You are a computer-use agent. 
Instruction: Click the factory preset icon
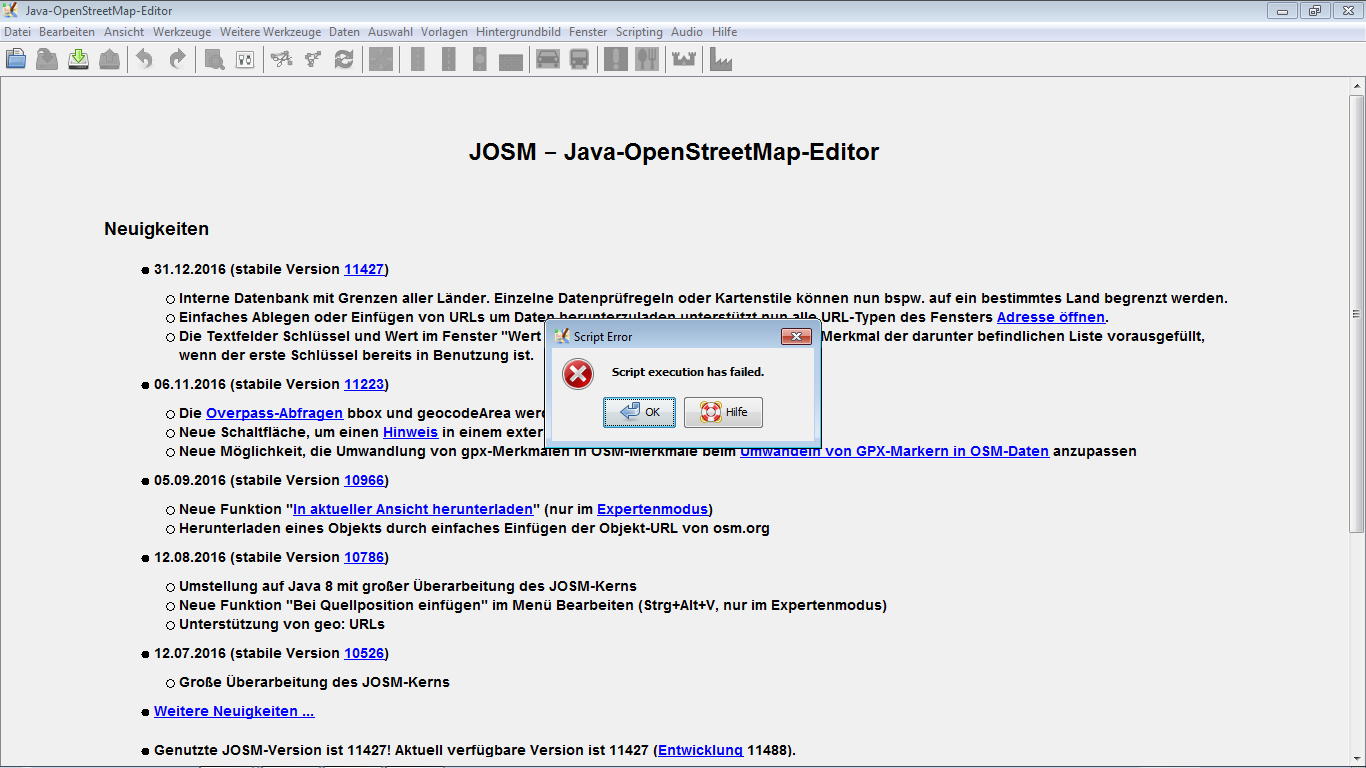coord(720,60)
